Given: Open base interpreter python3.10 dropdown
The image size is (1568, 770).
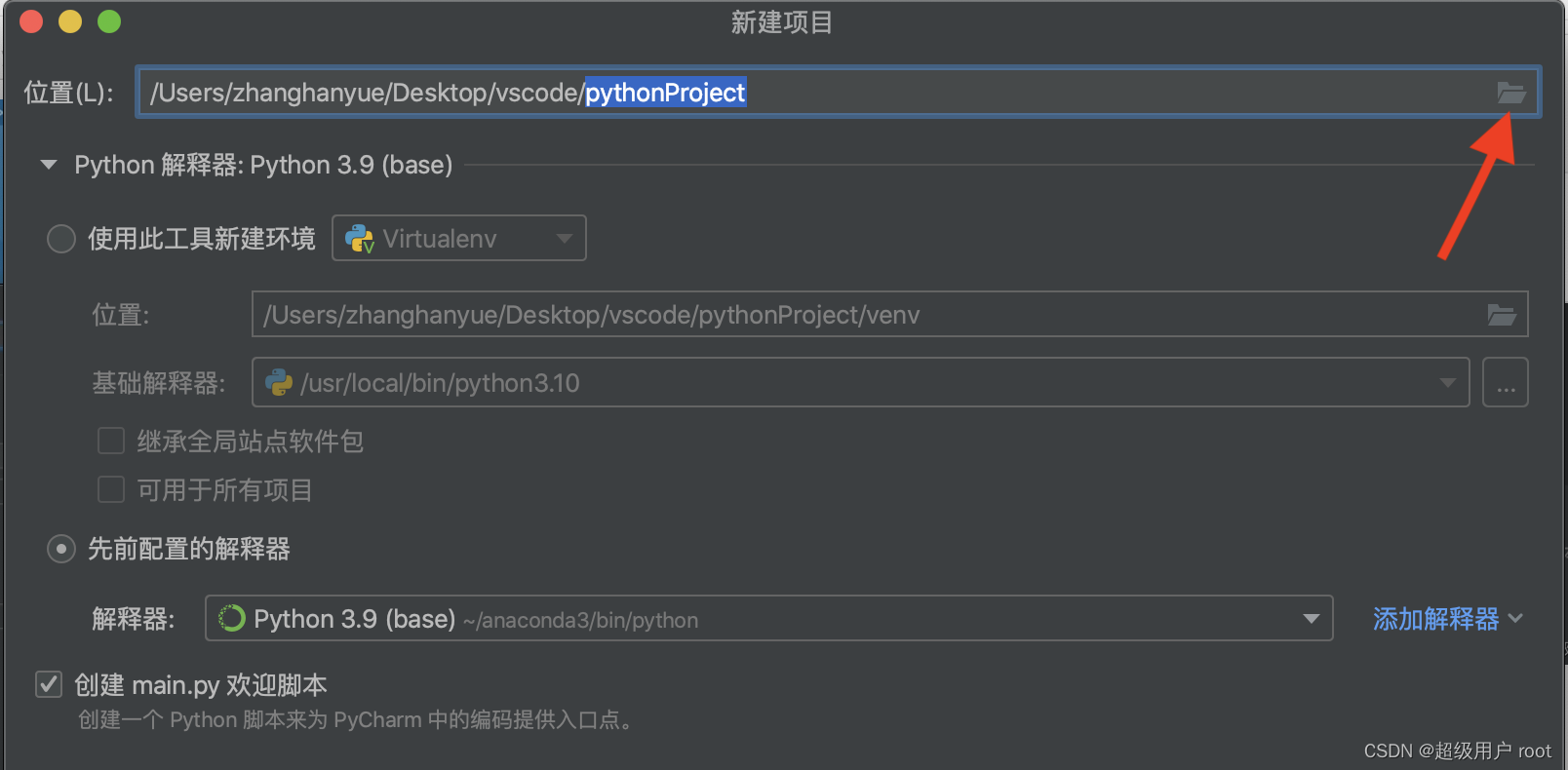Looking at the screenshot, I should click(x=861, y=382).
